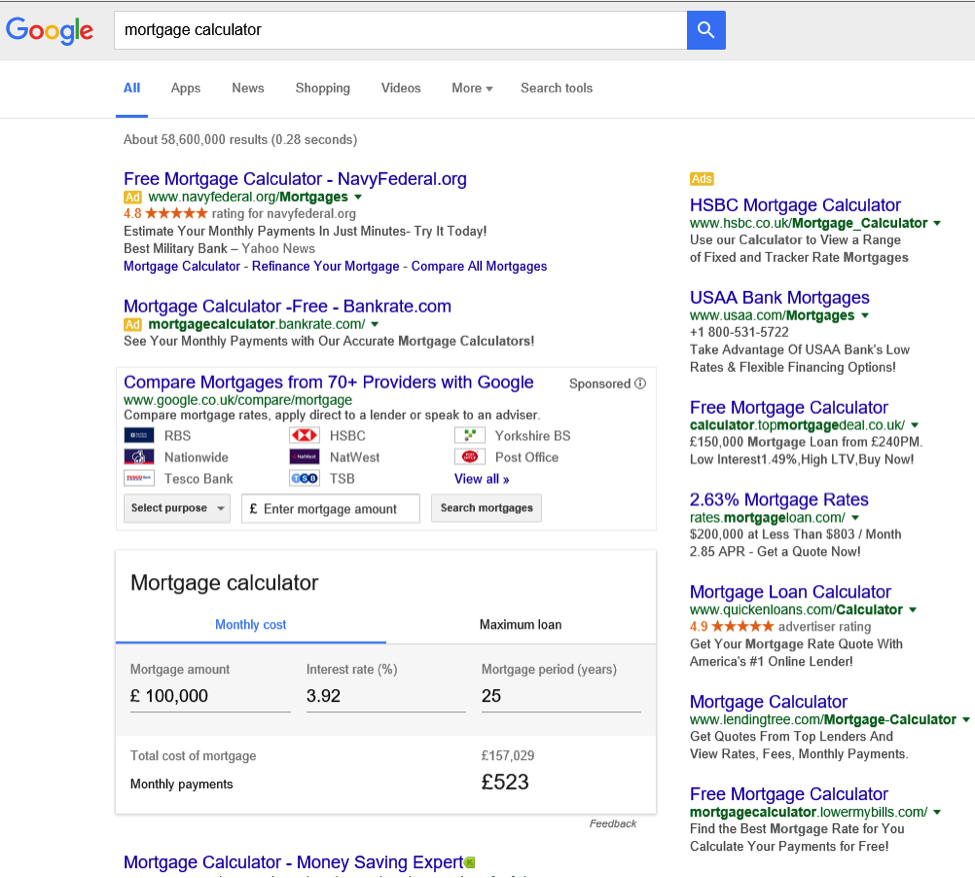Expand the hsbc.co.uk ad URL arrow

point(937,223)
